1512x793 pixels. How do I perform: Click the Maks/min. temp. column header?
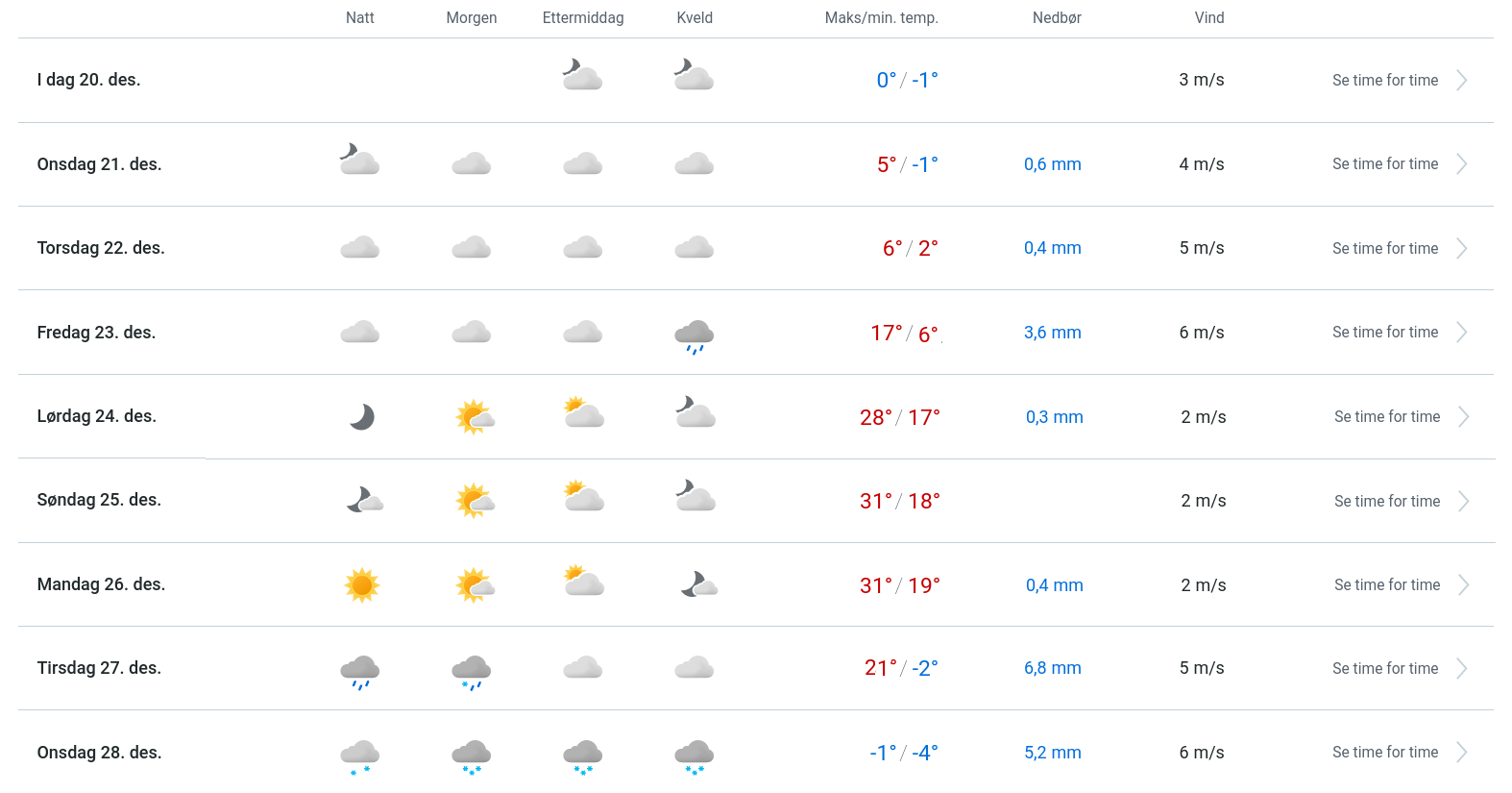[881, 18]
